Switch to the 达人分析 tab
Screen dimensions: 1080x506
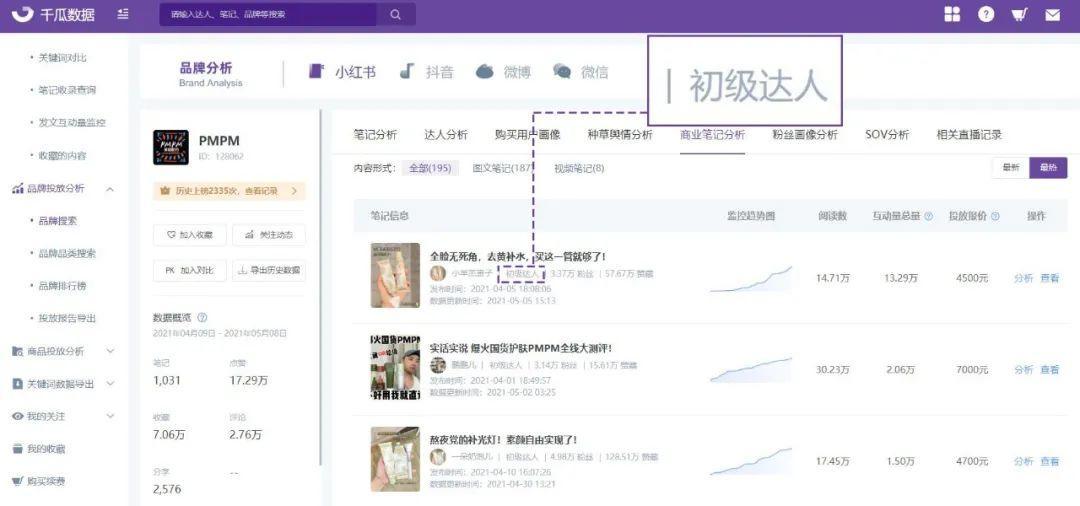pyautogui.click(x=445, y=135)
